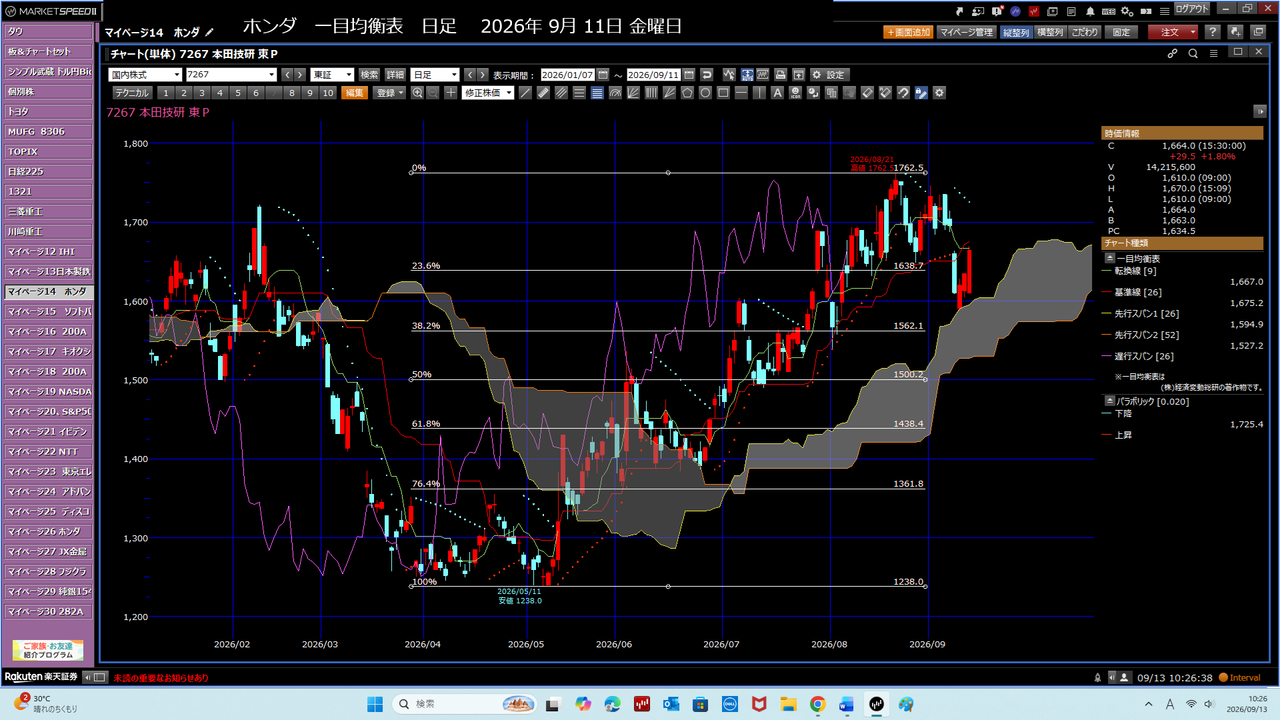Select technical preset number 10
The width and height of the screenshot is (1280, 720).
327,93
